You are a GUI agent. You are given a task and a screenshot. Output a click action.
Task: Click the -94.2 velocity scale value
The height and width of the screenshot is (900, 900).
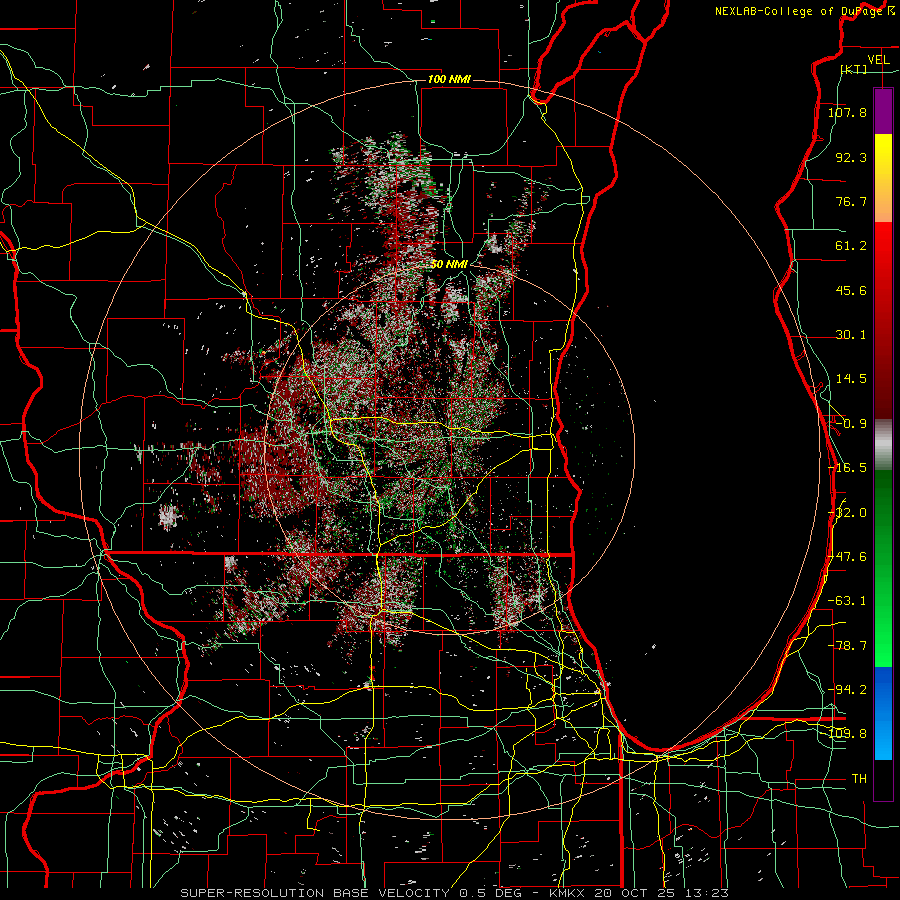click(x=847, y=690)
